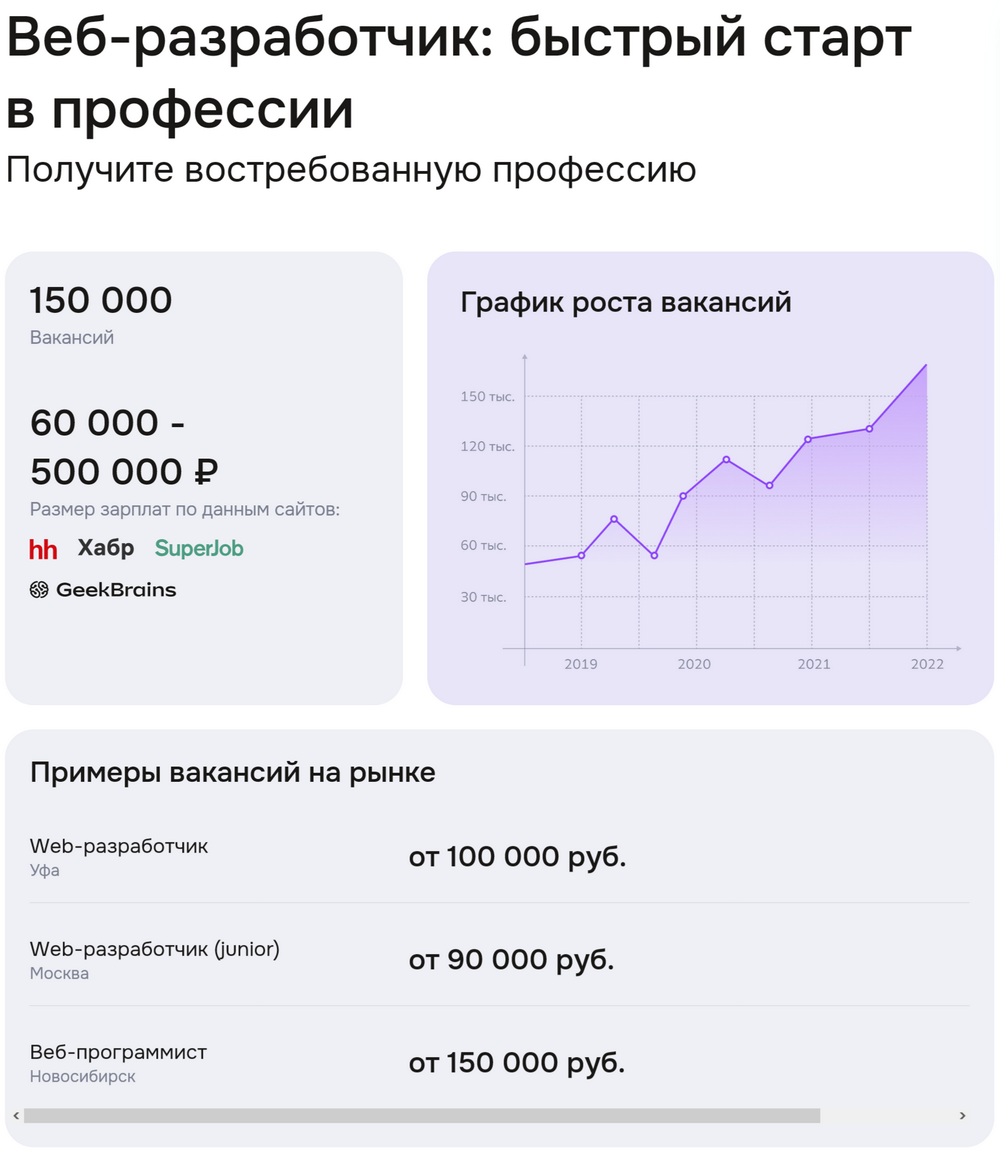The height and width of the screenshot is (1153, 1000).
Task: Click the page heading 'Веб-разработчик: быстрый старт'
Action: tap(458, 40)
